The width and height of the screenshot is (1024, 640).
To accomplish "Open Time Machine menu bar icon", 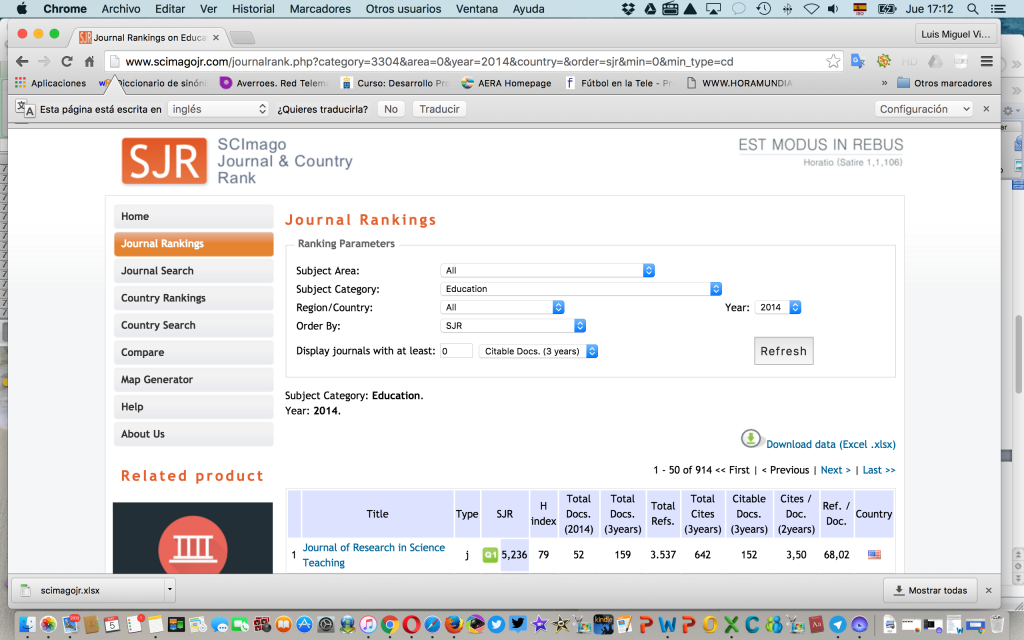I will tap(763, 9).
